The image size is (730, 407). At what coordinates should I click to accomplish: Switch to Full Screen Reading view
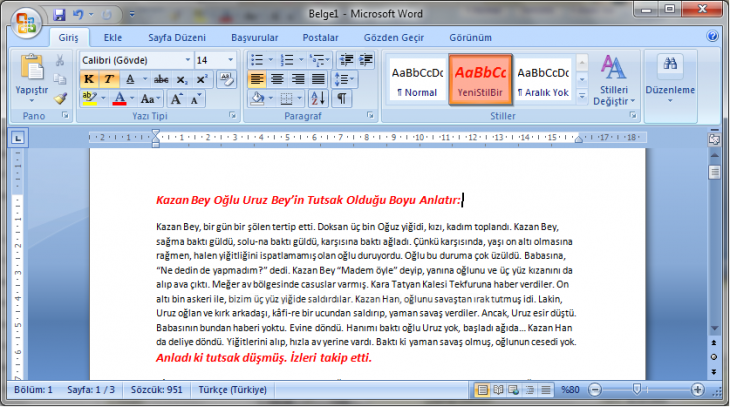coord(498,390)
